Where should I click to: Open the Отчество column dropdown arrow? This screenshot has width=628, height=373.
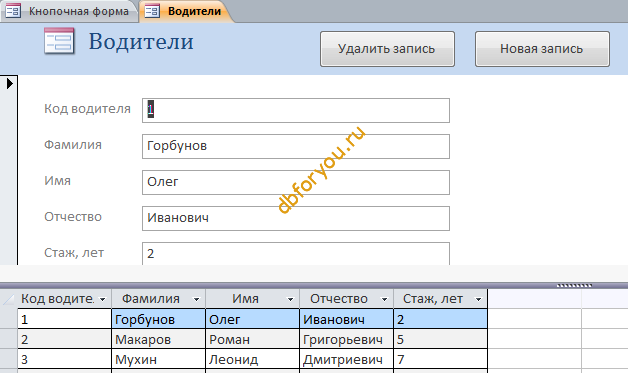point(384,299)
